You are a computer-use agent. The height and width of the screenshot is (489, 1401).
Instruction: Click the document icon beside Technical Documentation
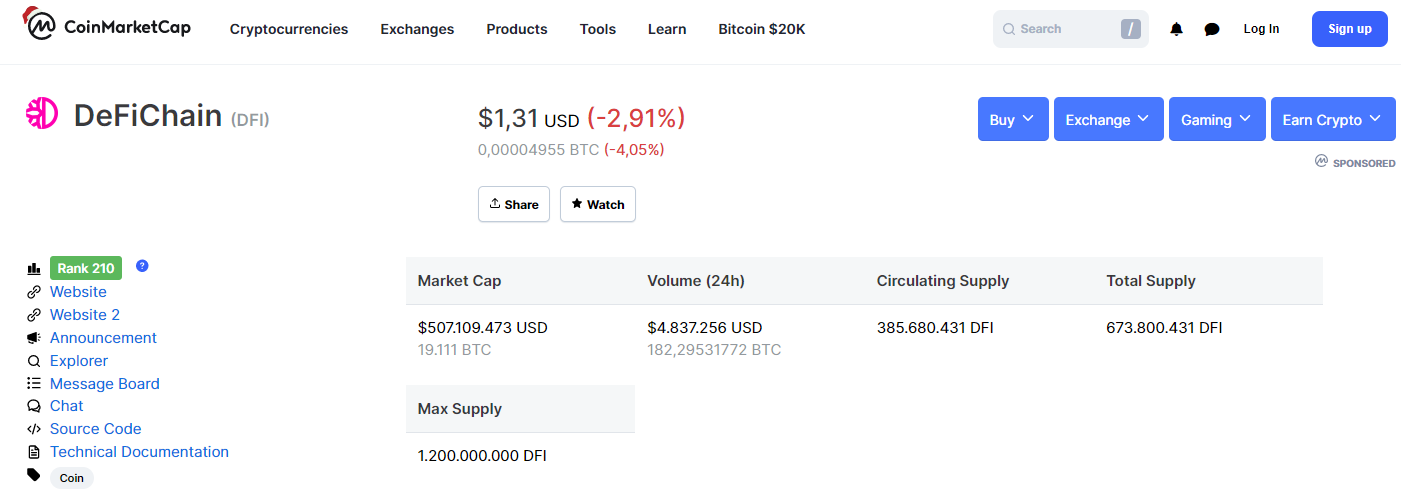tap(34, 452)
